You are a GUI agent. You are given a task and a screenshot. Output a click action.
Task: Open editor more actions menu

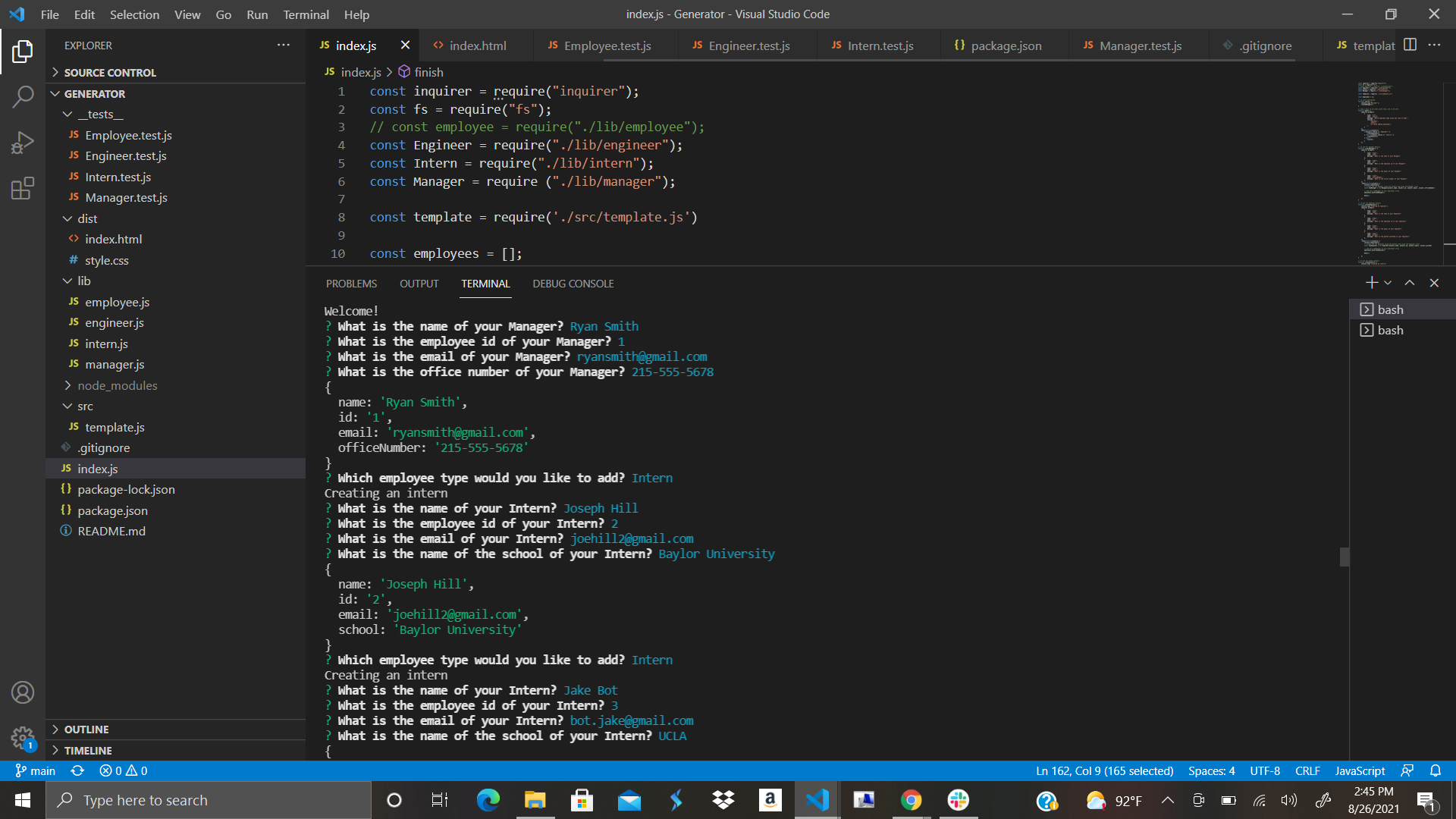1434,45
